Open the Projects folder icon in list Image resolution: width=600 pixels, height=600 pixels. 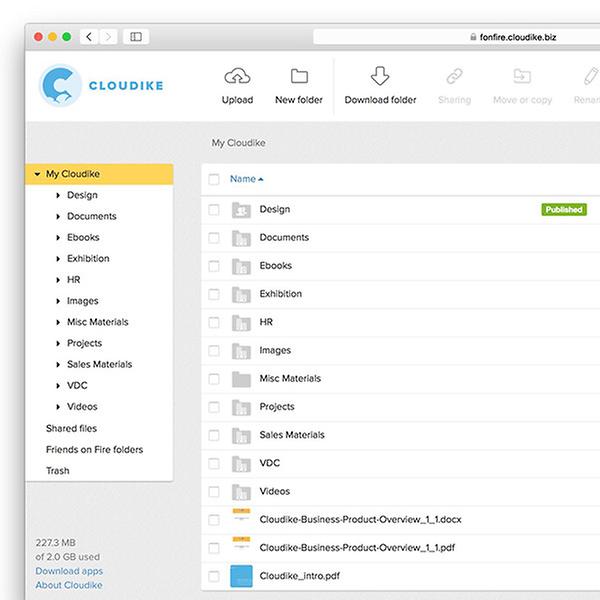pos(241,408)
